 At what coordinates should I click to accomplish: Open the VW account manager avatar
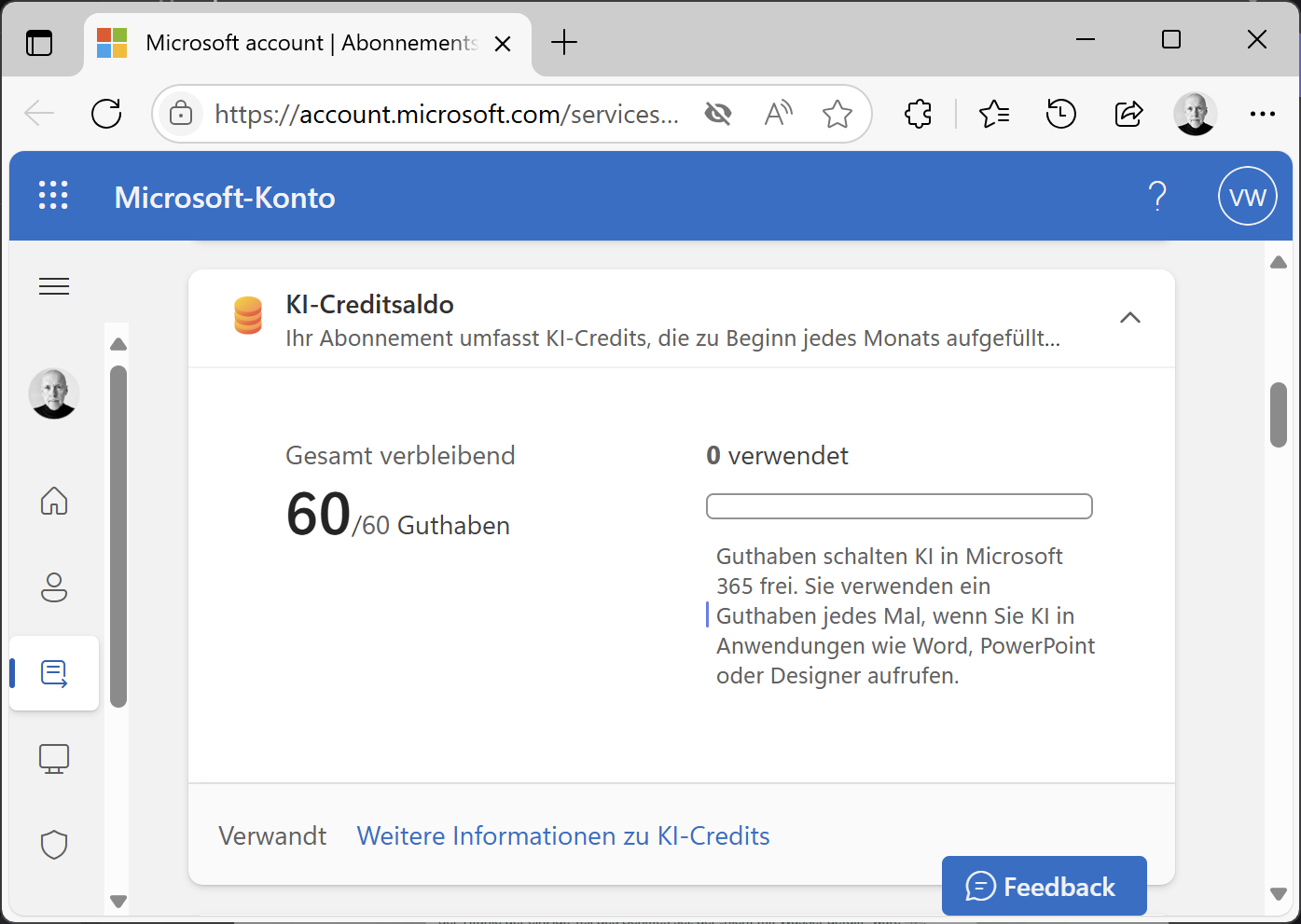click(1248, 196)
